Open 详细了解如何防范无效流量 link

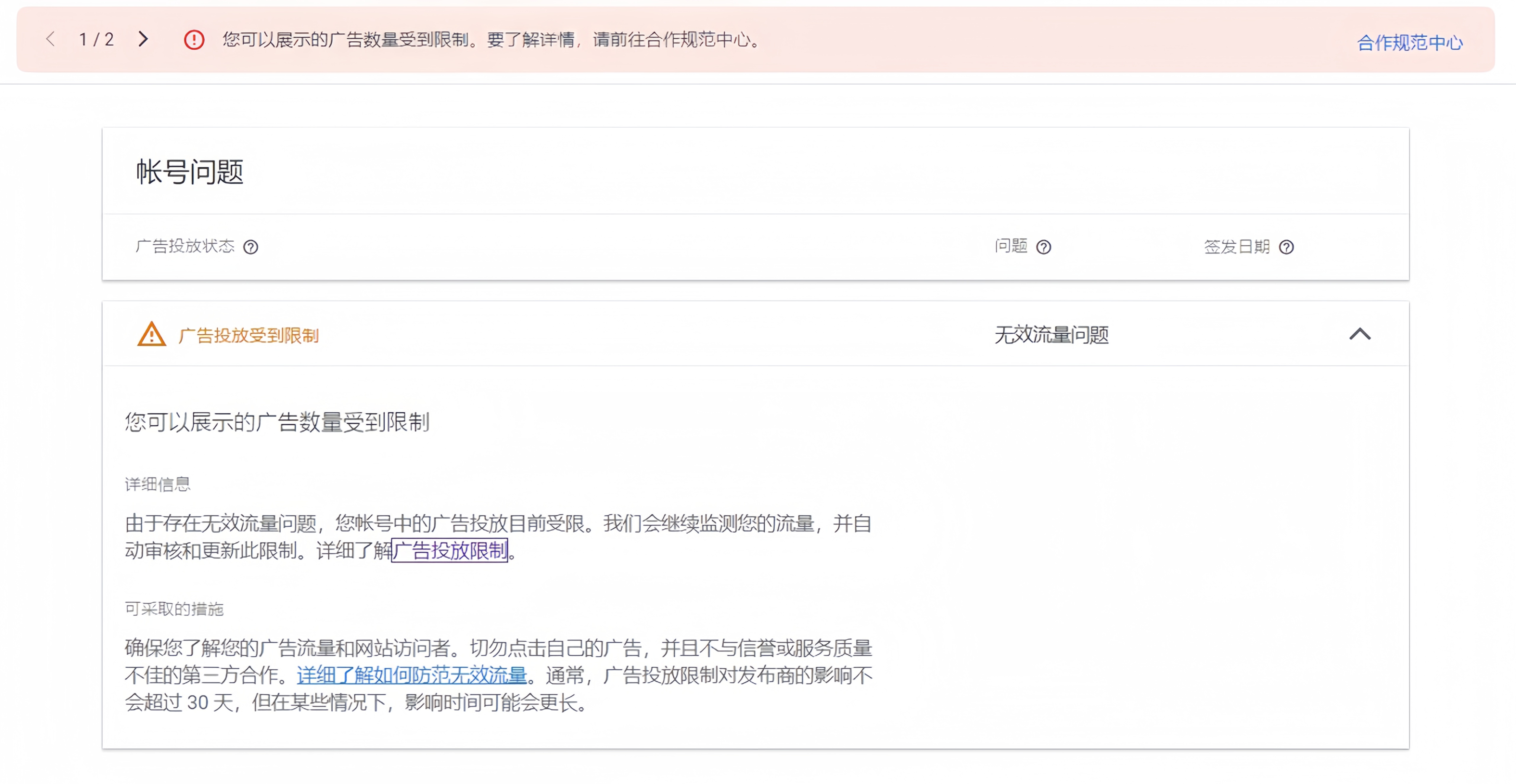pyautogui.click(x=411, y=675)
